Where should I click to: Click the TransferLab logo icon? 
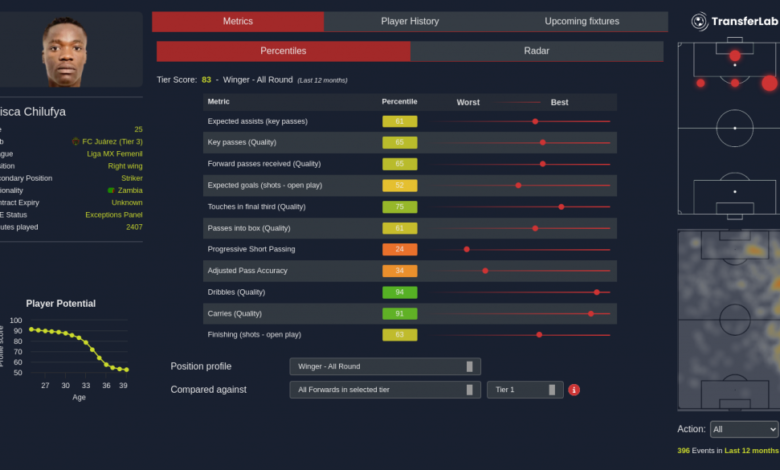point(701,21)
